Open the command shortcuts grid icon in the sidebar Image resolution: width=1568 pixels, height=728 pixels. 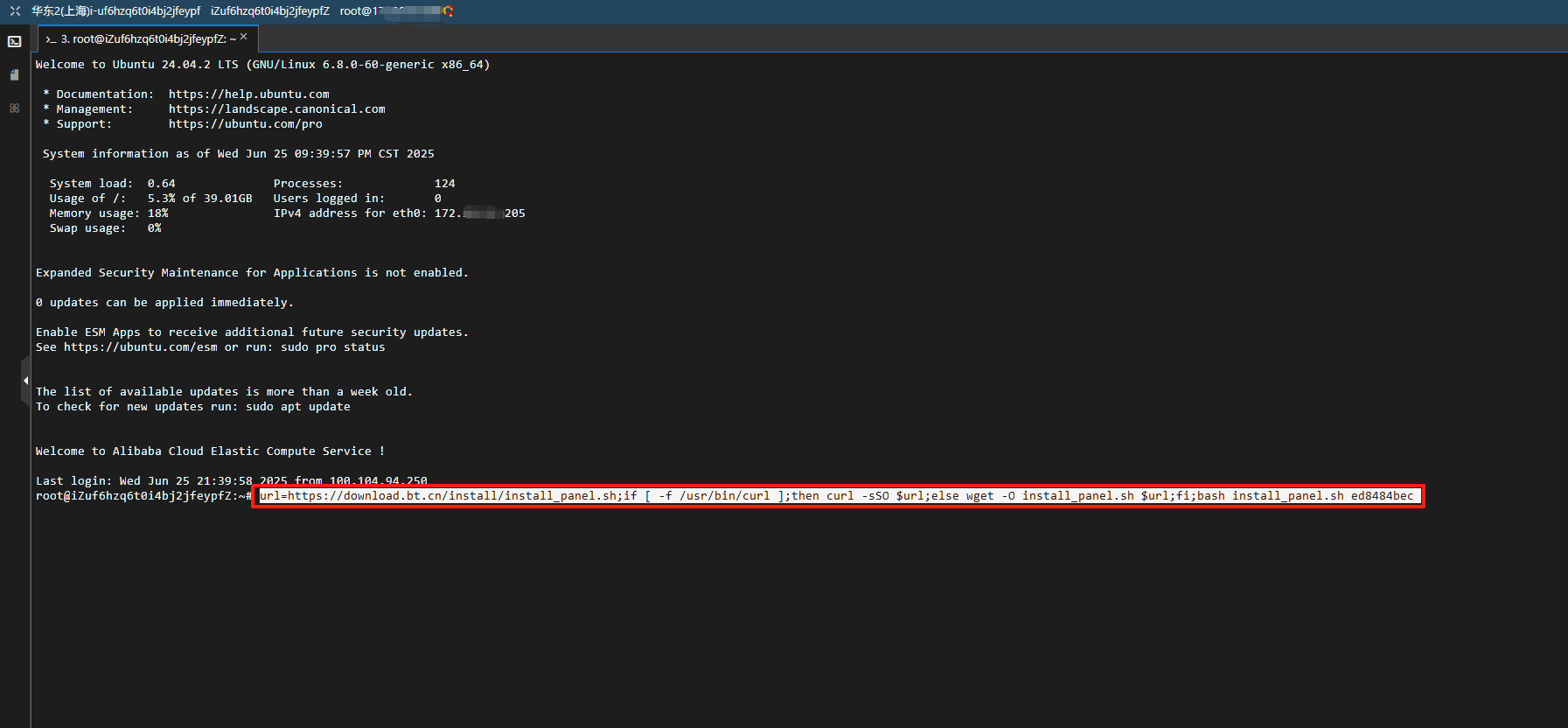coord(15,108)
